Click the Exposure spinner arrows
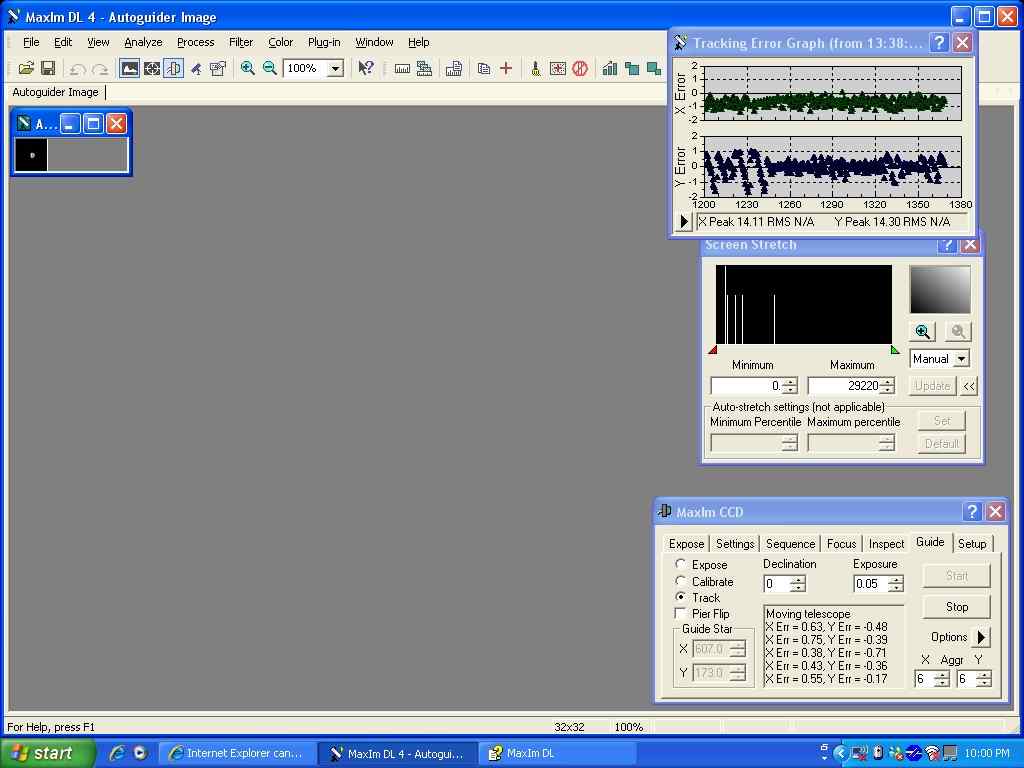 896,584
